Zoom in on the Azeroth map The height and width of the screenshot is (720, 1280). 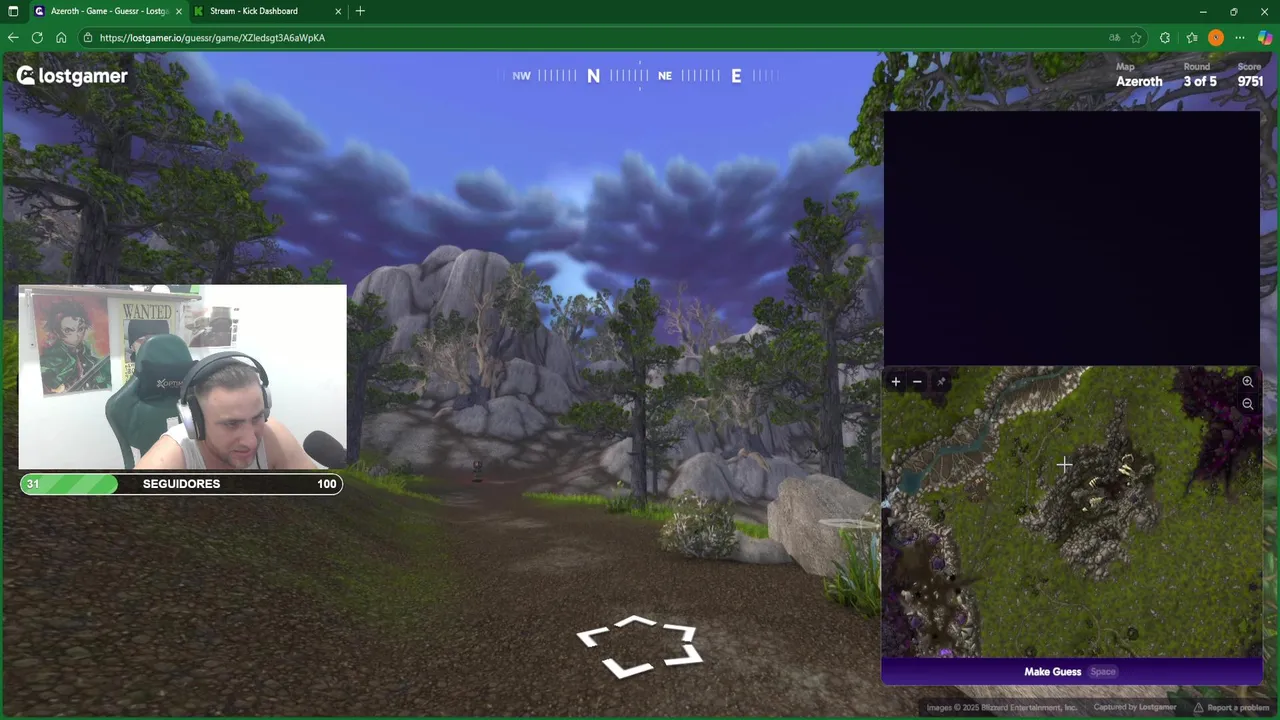click(1247, 382)
